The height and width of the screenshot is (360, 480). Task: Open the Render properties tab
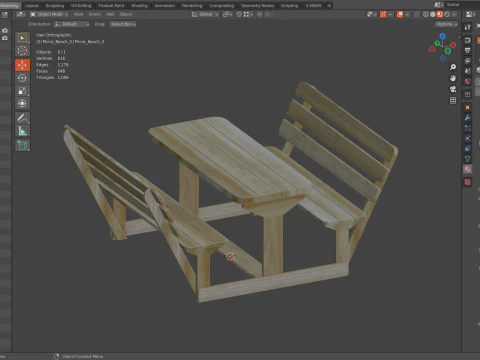467,40
